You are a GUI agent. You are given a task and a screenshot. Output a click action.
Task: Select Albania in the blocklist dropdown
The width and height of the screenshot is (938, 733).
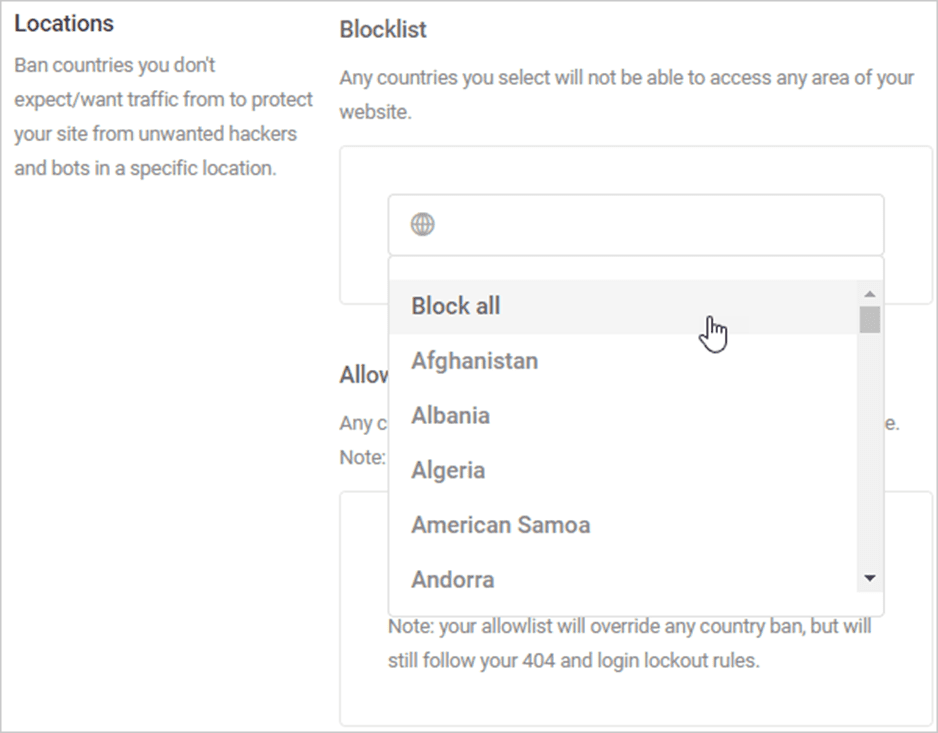[x=623, y=416]
